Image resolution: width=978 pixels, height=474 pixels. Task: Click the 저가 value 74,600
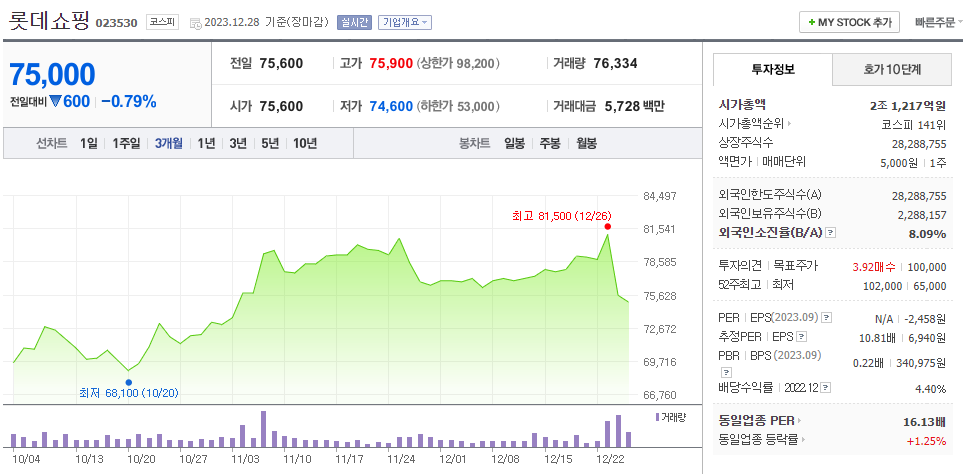391,107
